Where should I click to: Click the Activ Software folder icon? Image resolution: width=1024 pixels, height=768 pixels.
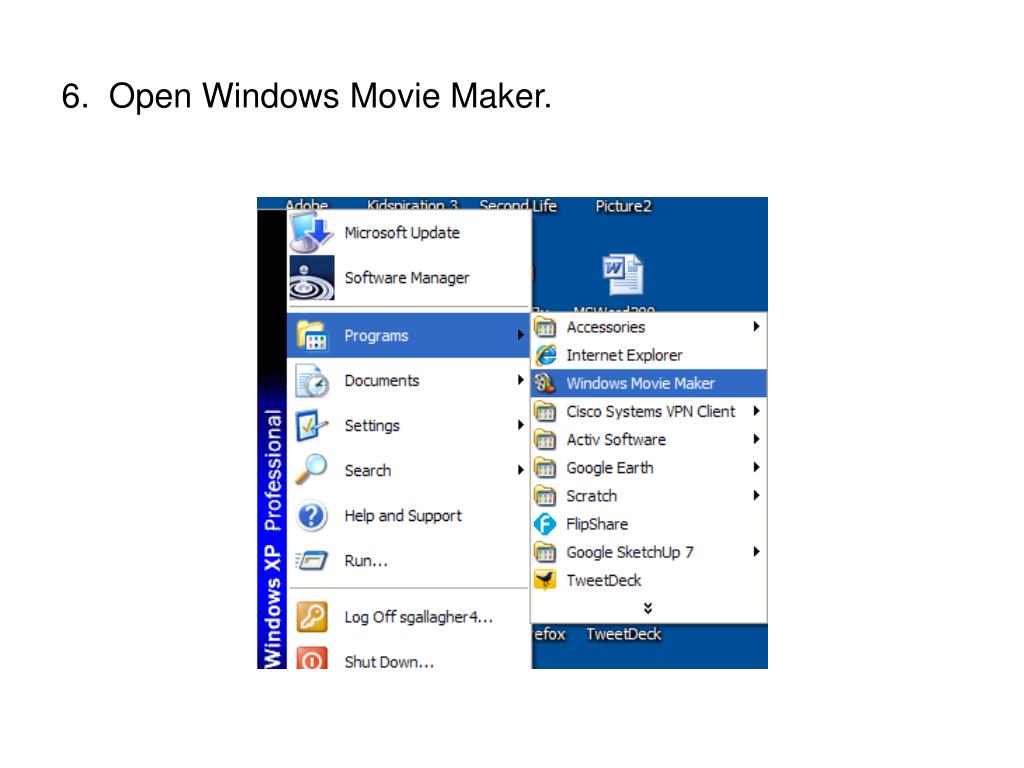(545, 440)
